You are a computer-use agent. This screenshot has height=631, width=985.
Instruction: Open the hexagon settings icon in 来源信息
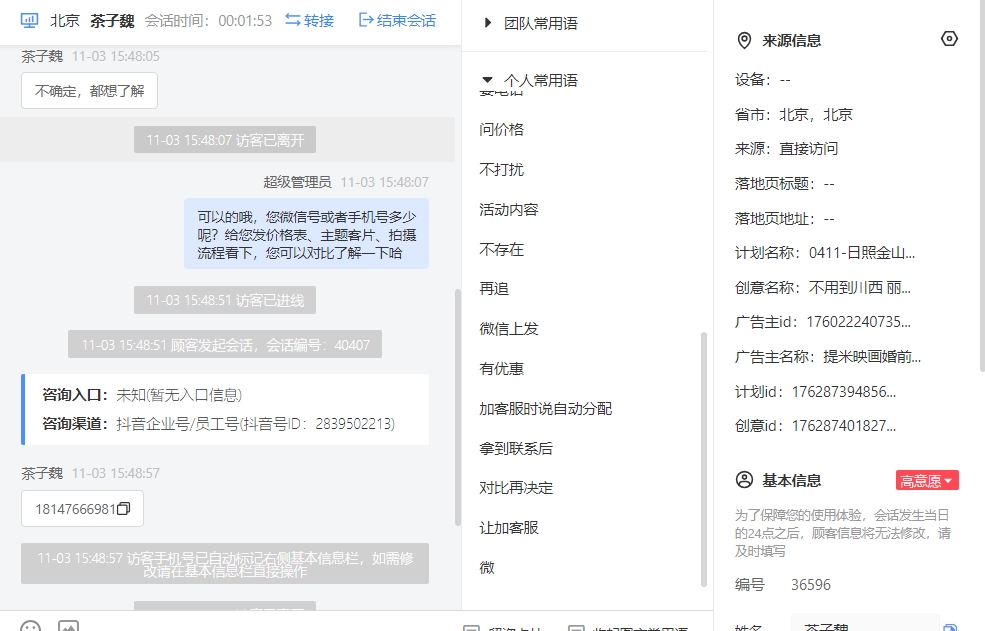tap(949, 39)
